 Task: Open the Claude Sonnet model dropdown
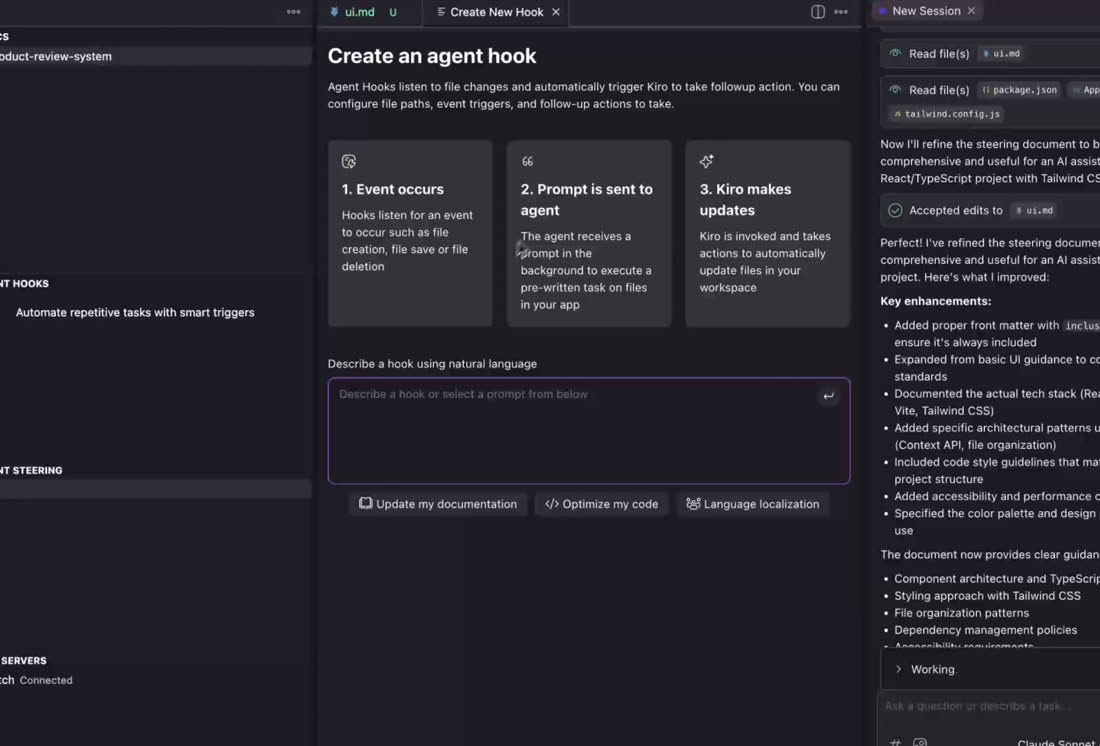1058,742
